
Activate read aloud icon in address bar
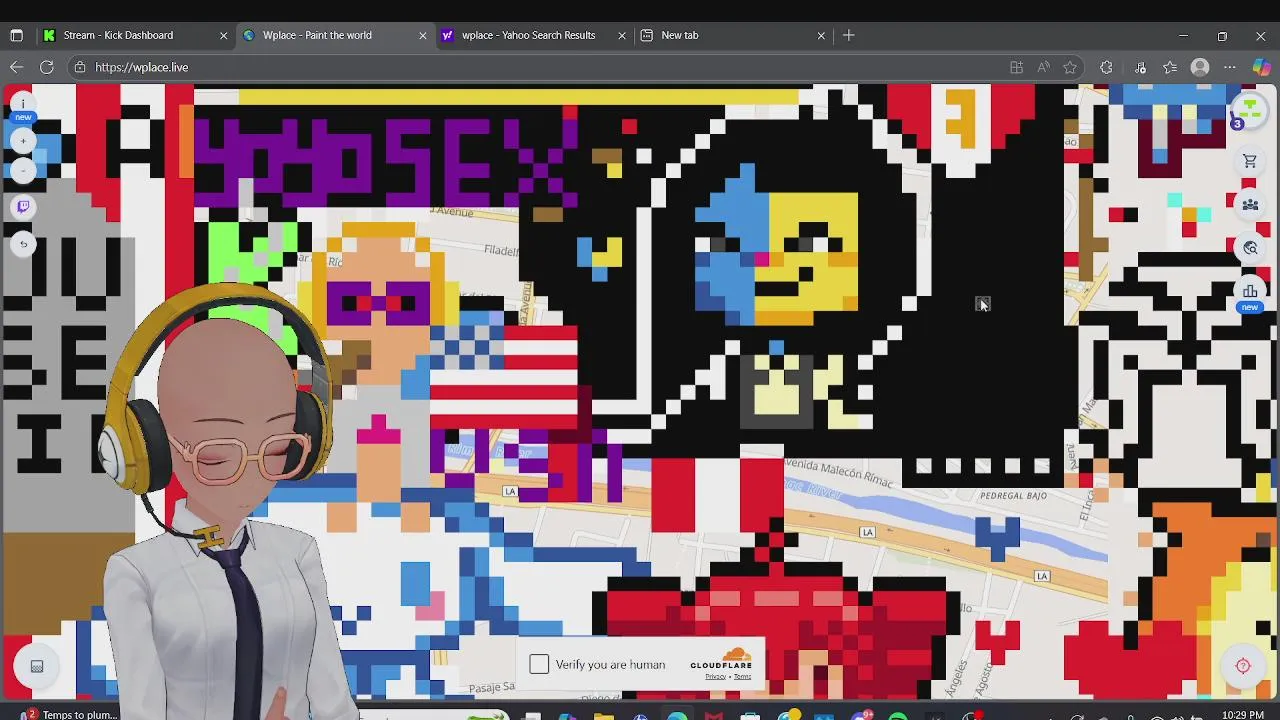click(1043, 67)
